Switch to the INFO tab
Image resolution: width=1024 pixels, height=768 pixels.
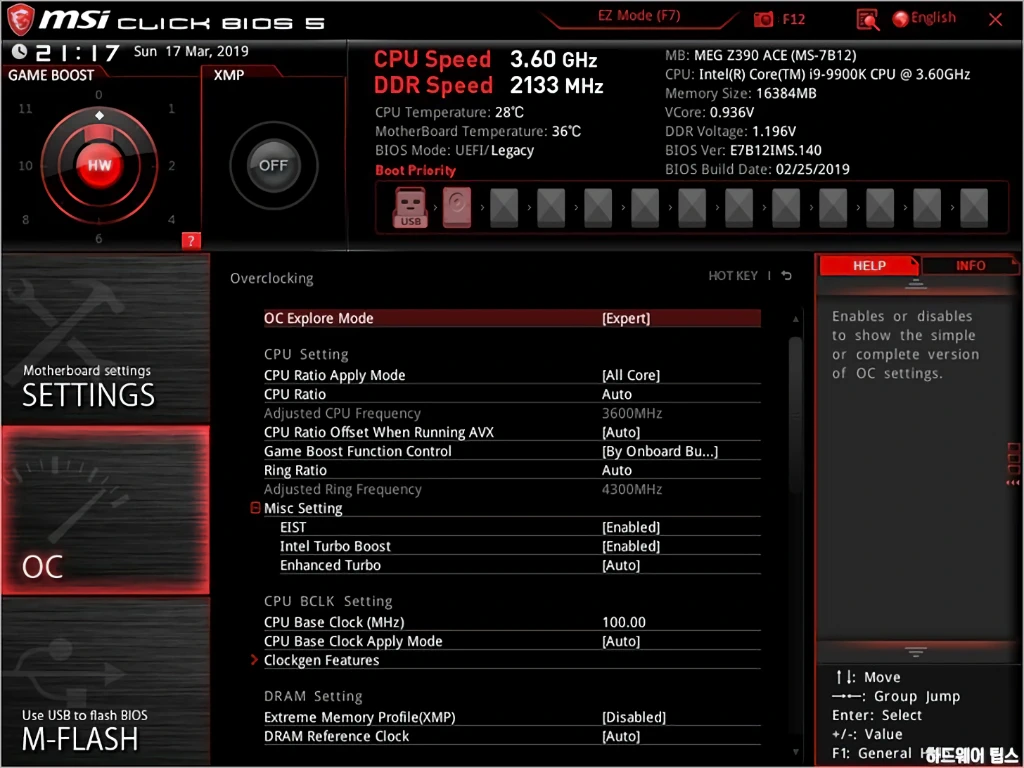pyautogui.click(x=970, y=266)
